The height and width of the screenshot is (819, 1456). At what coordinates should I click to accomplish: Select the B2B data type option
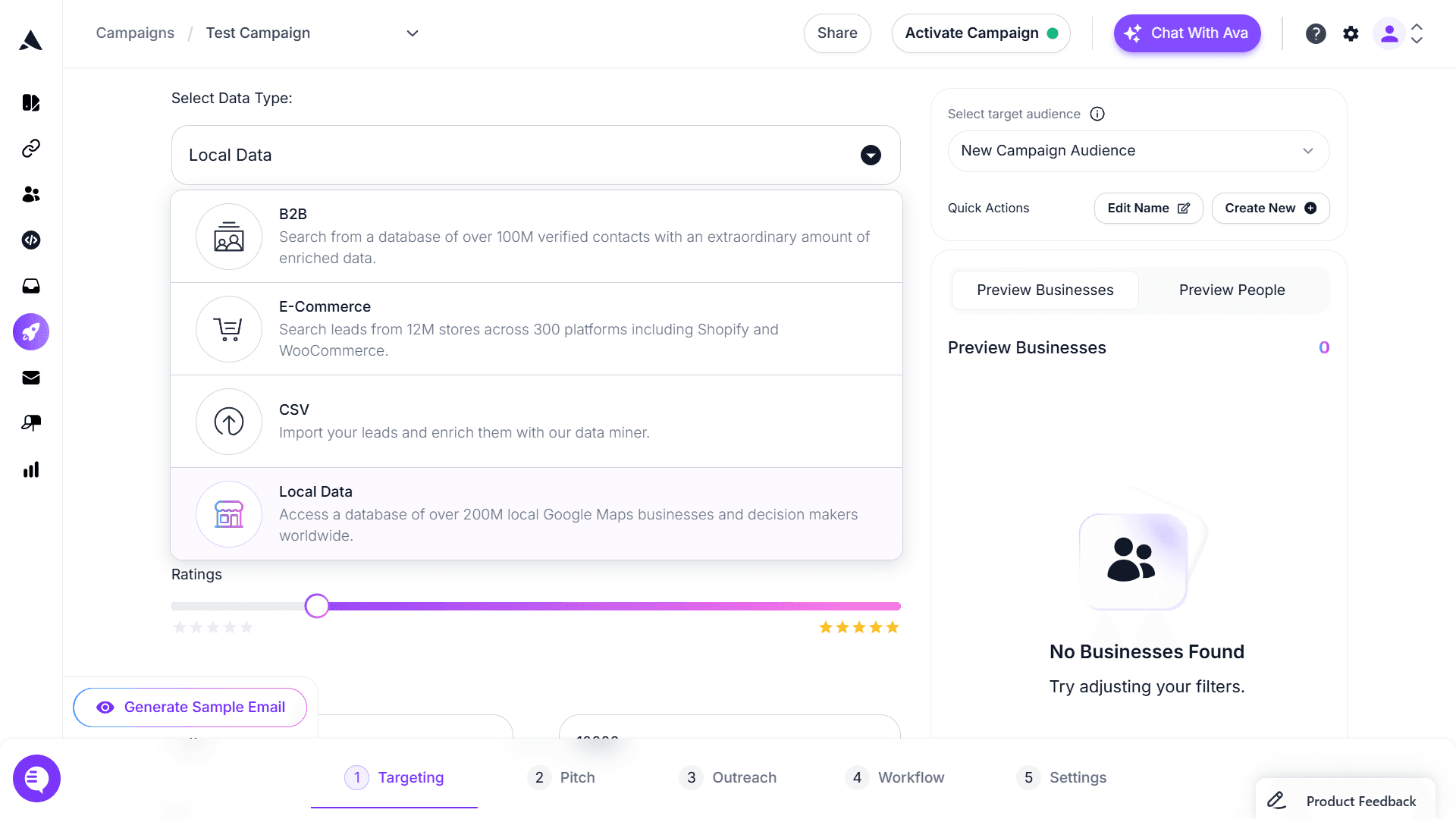[x=536, y=236]
